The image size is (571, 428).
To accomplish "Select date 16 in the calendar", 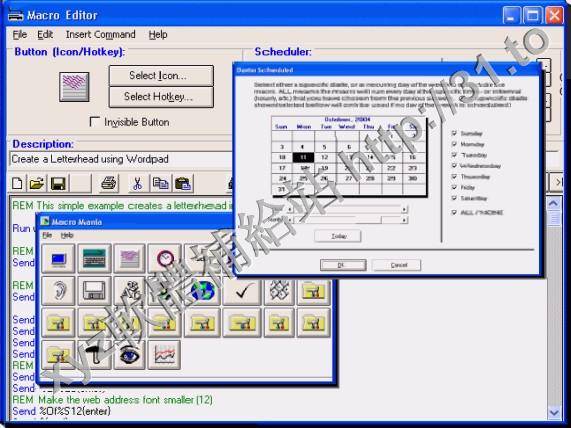I will (x=412, y=157).
